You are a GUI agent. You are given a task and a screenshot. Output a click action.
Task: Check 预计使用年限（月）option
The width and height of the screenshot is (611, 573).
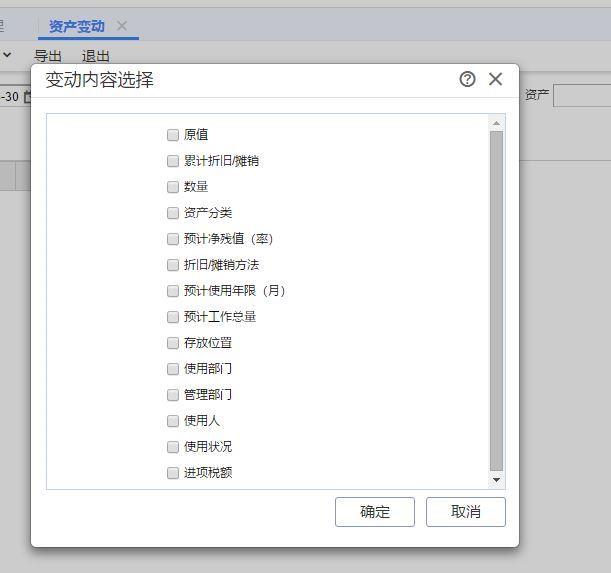[x=173, y=291]
